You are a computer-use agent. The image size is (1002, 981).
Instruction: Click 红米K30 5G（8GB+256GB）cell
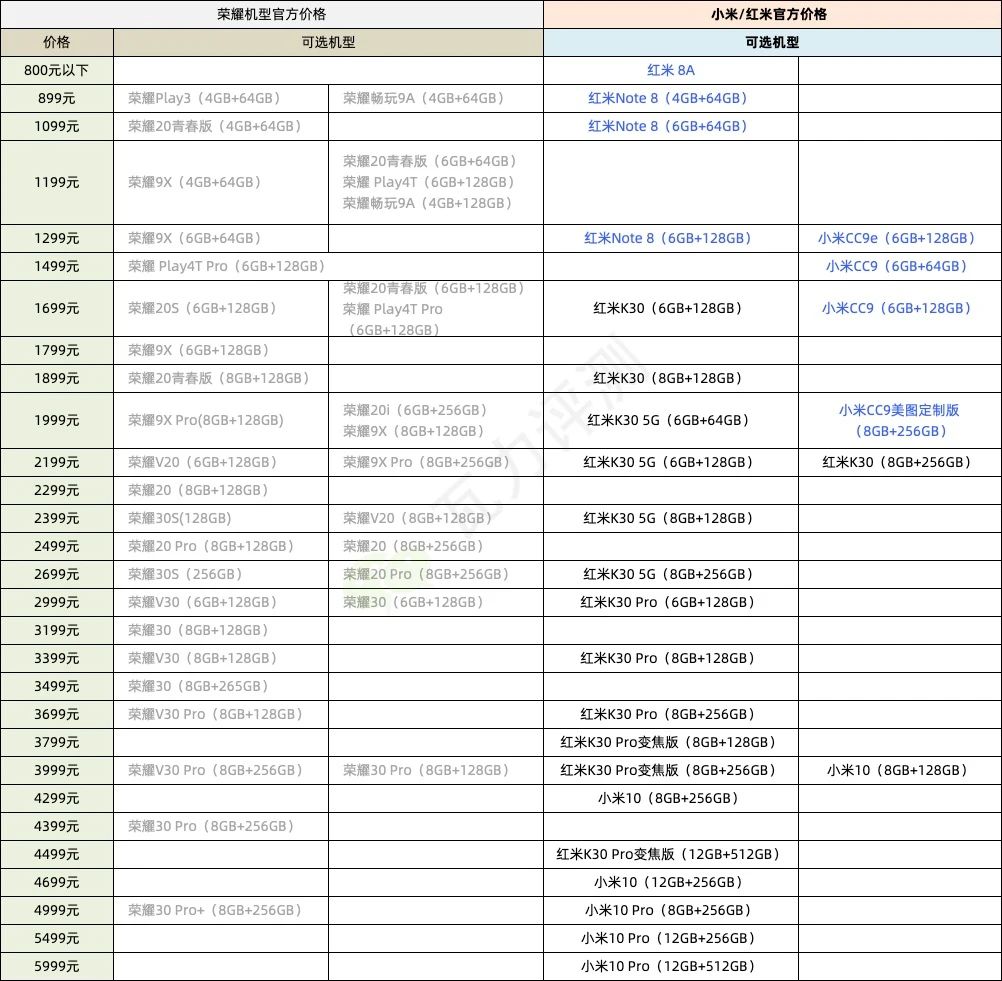click(671, 575)
